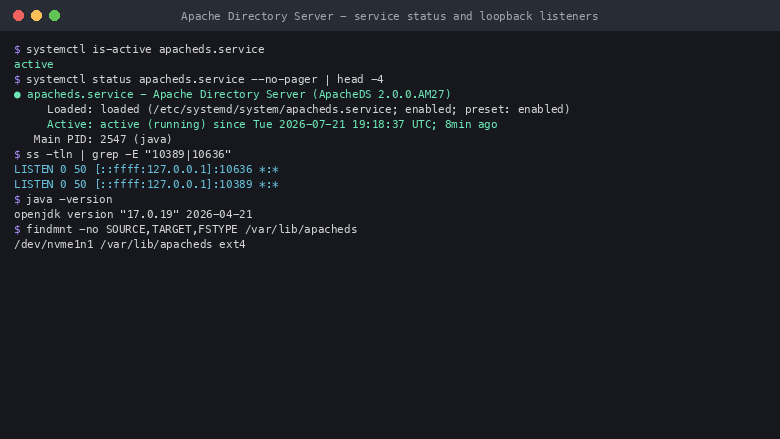Viewport: 780px width, 439px height.
Task: Click the green 'active' output line
Action: coord(34,64)
